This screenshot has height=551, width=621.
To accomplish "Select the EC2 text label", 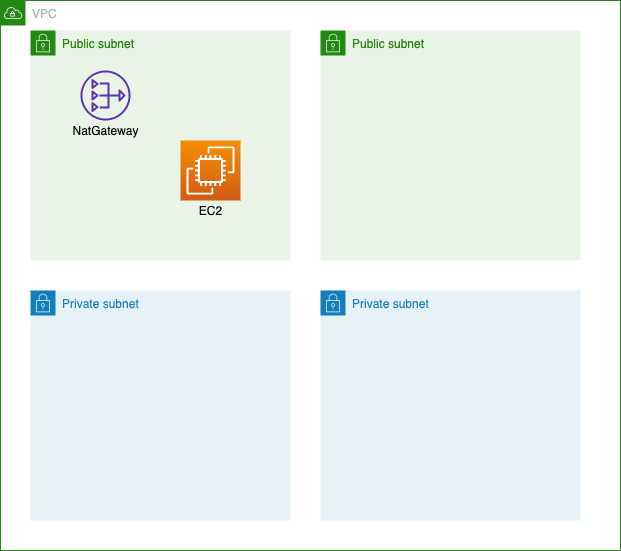I will tap(210, 211).
